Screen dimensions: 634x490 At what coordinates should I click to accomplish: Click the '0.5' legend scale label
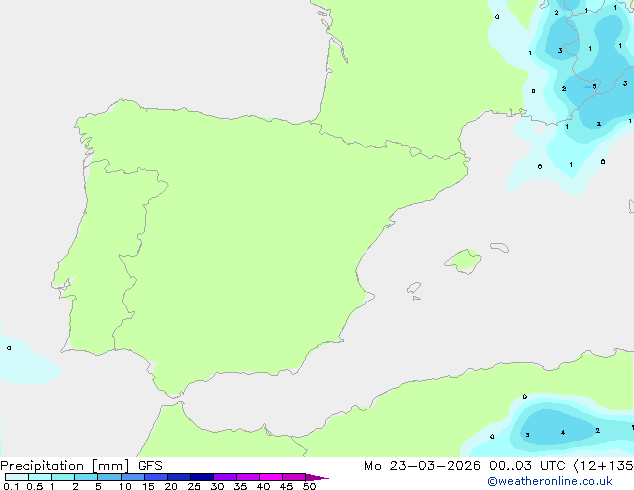(x=35, y=486)
